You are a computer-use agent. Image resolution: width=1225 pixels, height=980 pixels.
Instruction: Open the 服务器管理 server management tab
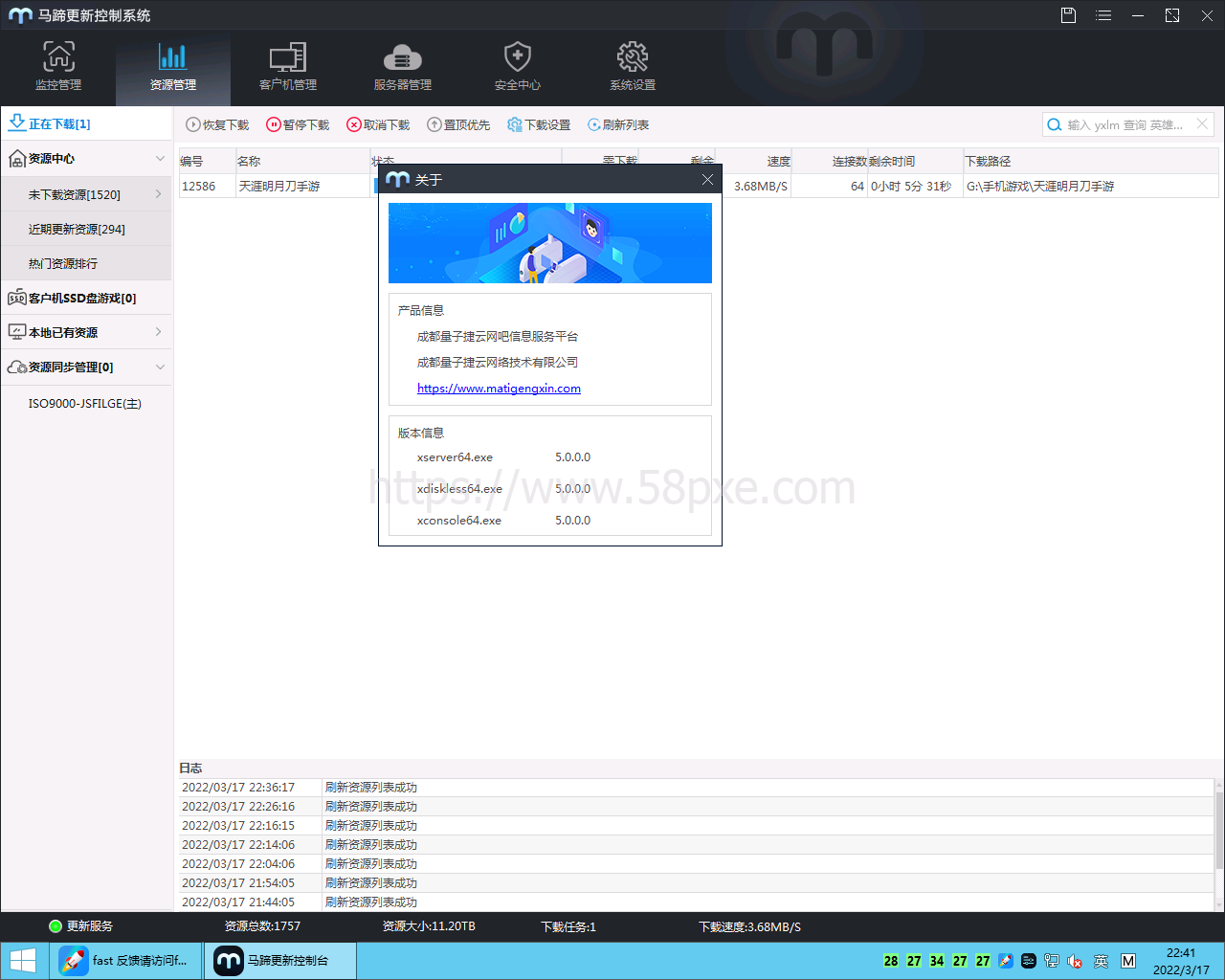tap(403, 67)
